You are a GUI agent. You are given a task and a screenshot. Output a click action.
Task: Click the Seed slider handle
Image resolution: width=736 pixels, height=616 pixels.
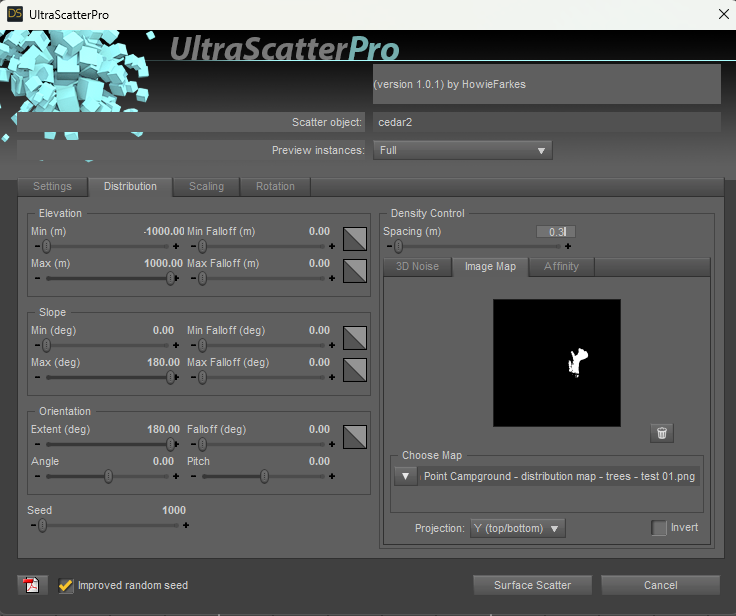coord(42,525)
